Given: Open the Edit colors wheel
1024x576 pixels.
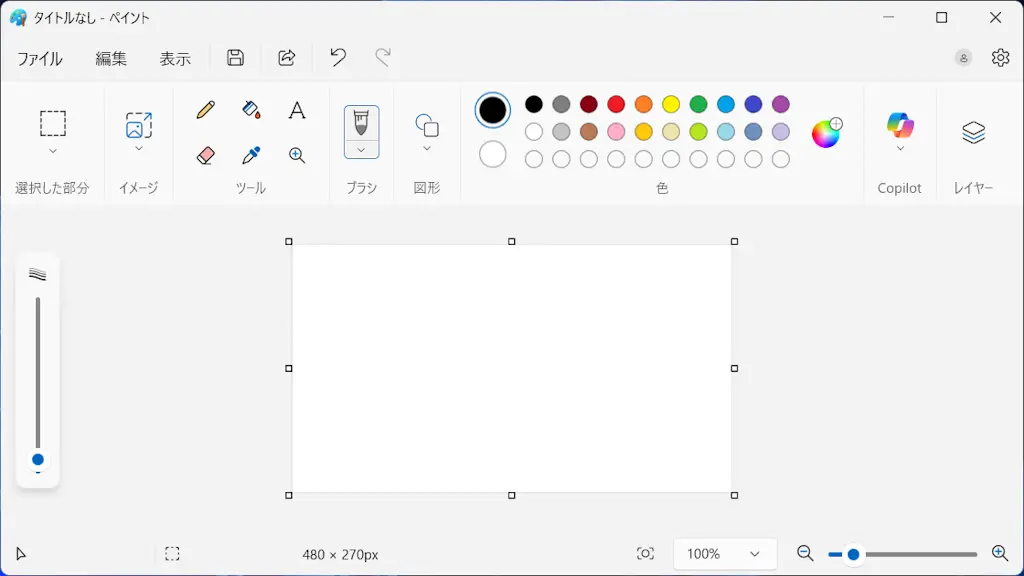Looking at the screenshot, I should [x=826, y=132].
